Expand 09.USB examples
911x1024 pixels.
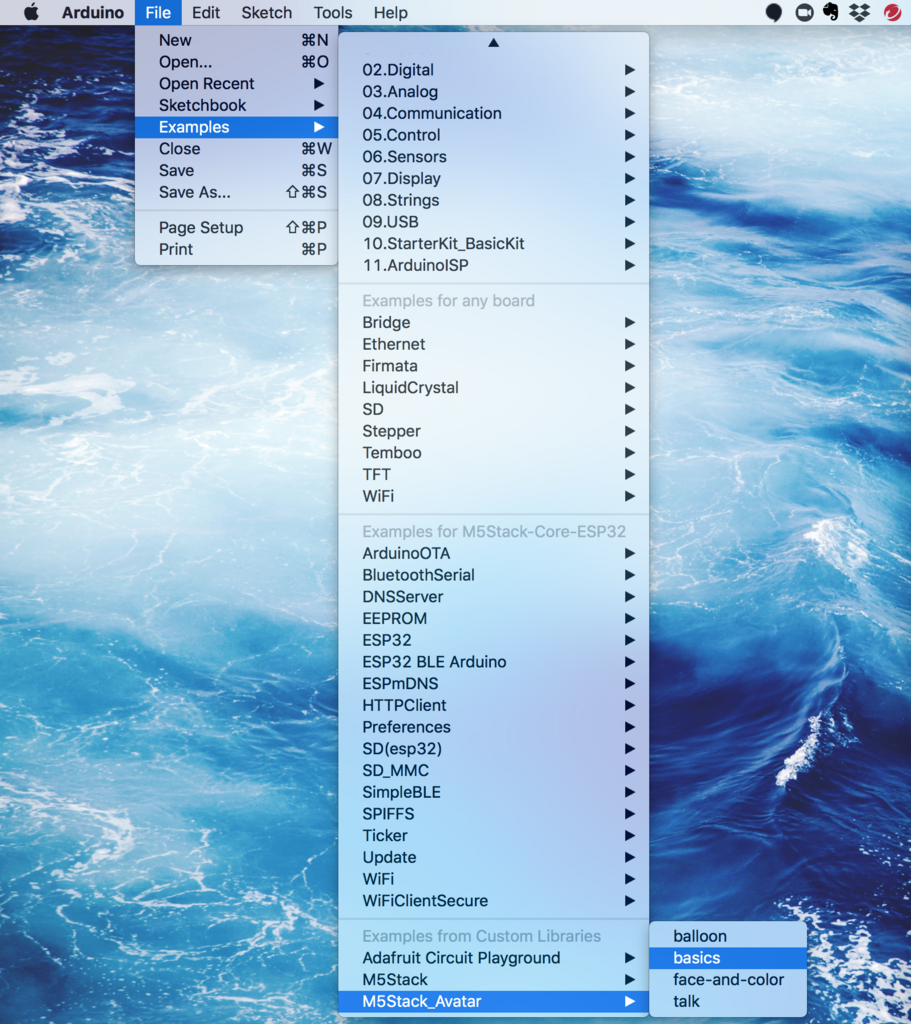(494, 222)
